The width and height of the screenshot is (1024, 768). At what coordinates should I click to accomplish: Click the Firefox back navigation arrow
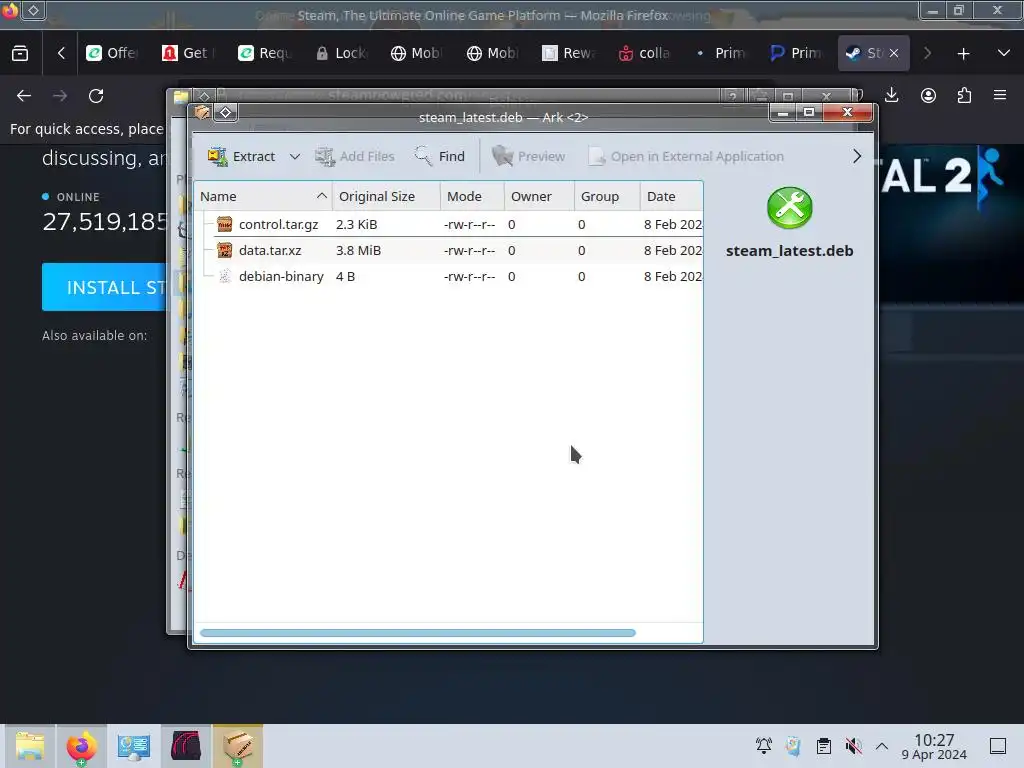[x=24, y=96]
